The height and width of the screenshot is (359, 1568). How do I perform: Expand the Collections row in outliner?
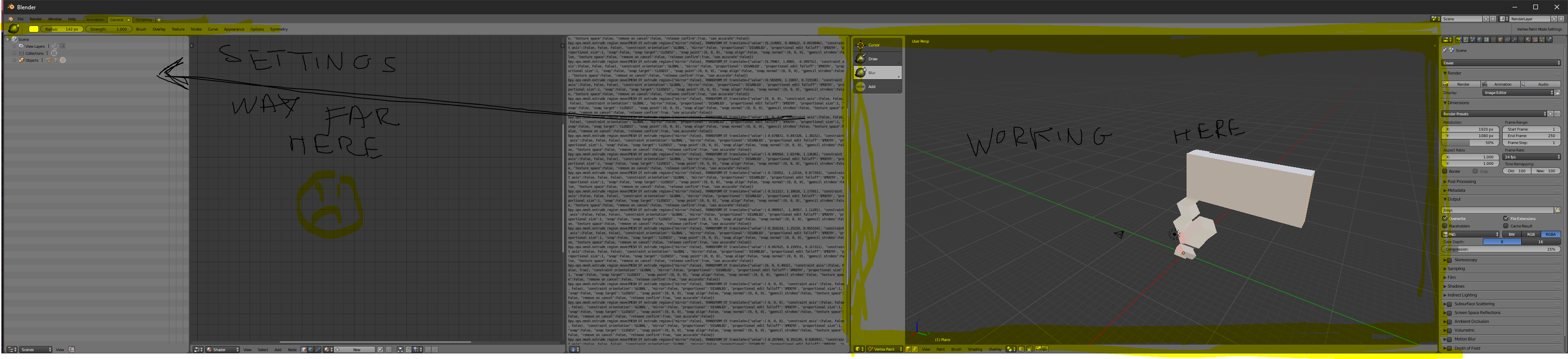(x=14, y=53)
